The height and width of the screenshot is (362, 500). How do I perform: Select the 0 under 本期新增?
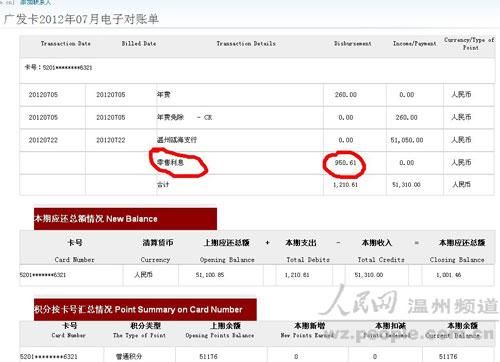[296, 357]
